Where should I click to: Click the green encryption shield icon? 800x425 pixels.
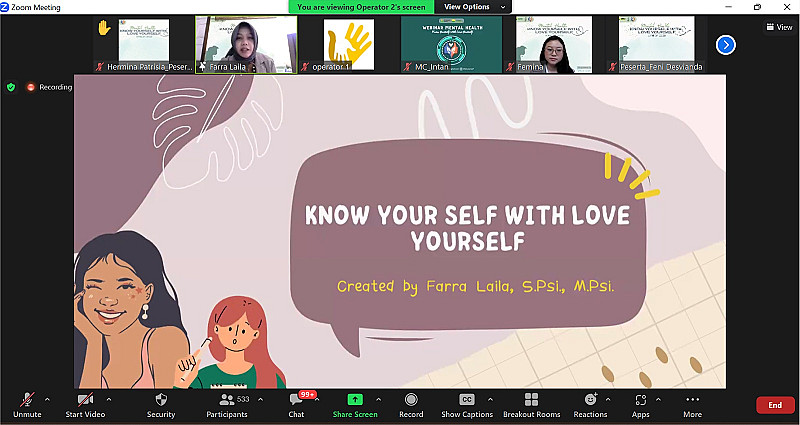point(11,87)
